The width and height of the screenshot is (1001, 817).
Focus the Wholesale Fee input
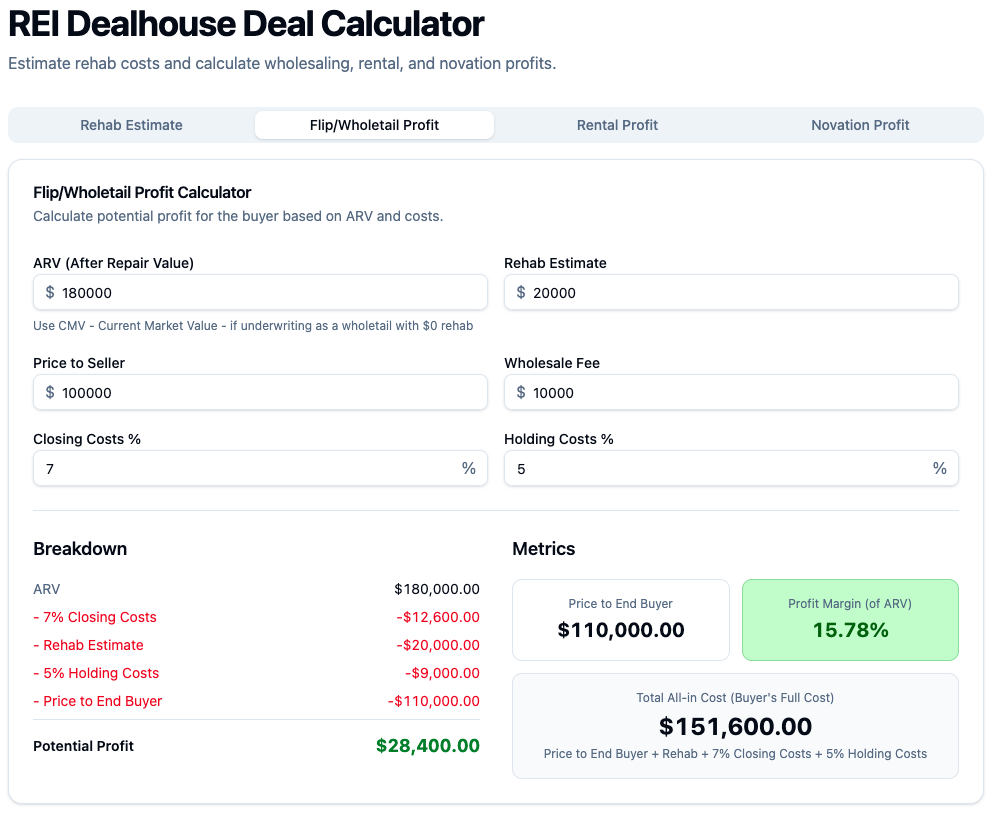pos(732,393)
